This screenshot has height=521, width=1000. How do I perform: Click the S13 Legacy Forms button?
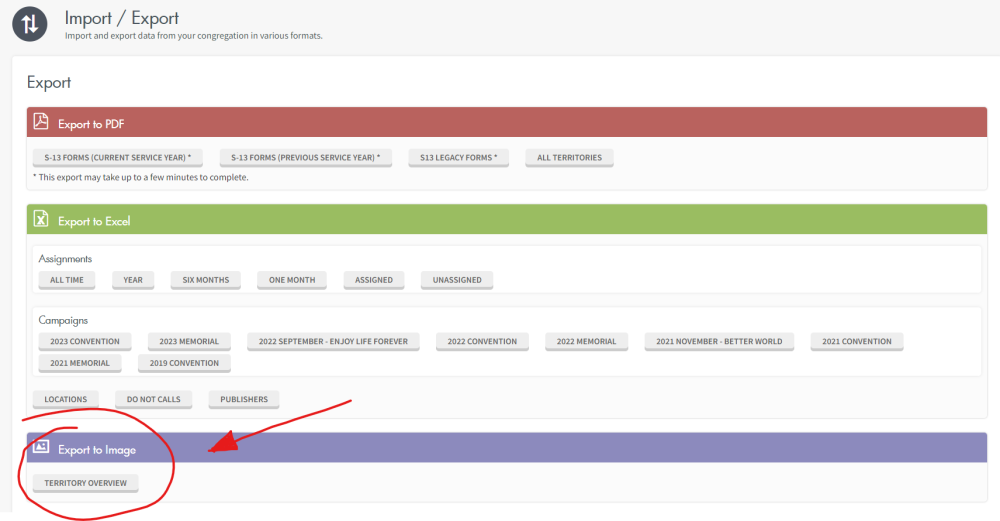(458, 158)
